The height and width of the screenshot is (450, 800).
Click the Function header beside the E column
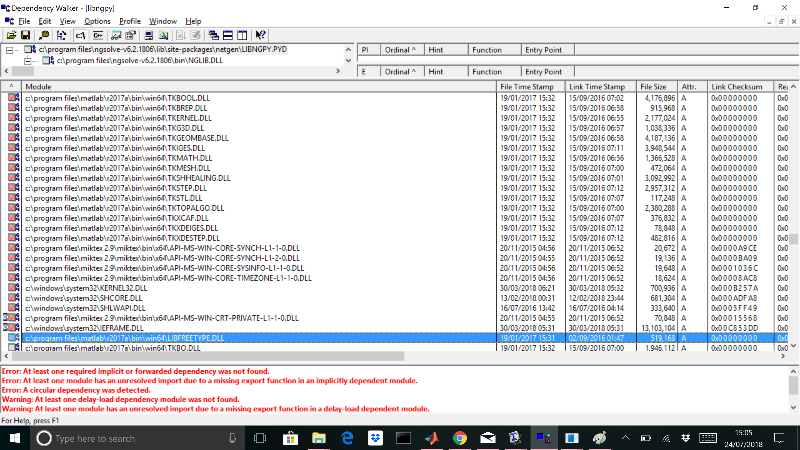[494, 72]
